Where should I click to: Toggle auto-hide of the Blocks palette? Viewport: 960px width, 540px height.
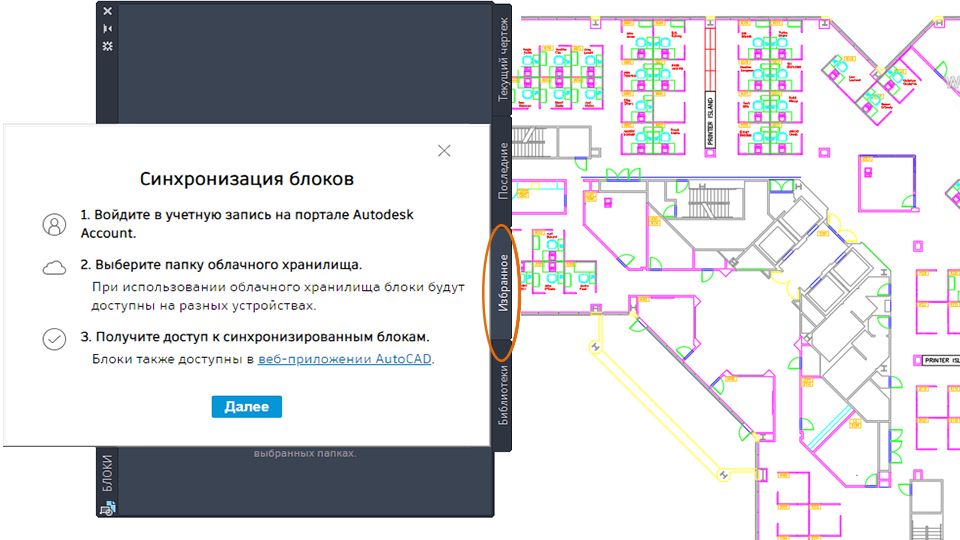pos(108,28)
